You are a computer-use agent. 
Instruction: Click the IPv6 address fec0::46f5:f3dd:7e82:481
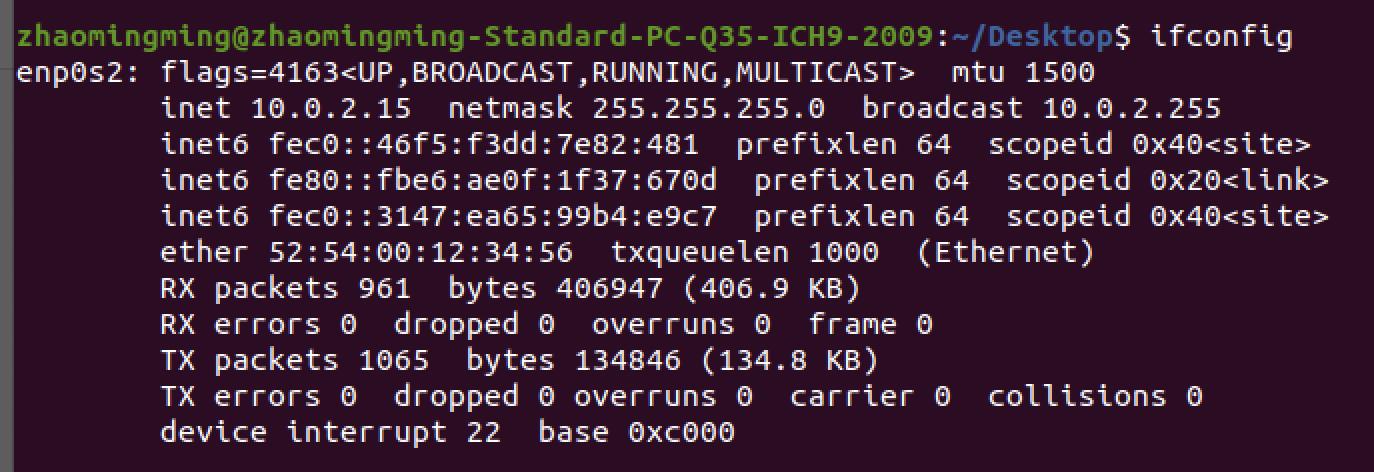(x=483, y=145)
